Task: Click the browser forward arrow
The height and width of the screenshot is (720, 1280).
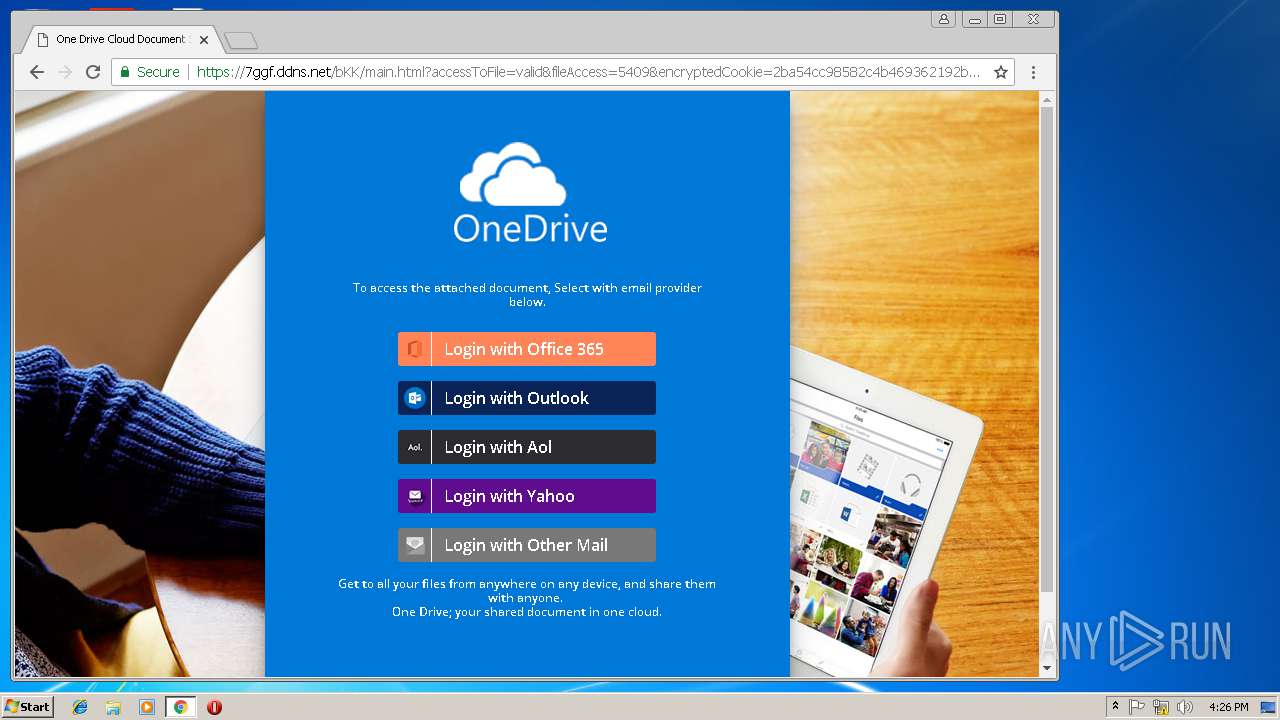Action: 65,72
